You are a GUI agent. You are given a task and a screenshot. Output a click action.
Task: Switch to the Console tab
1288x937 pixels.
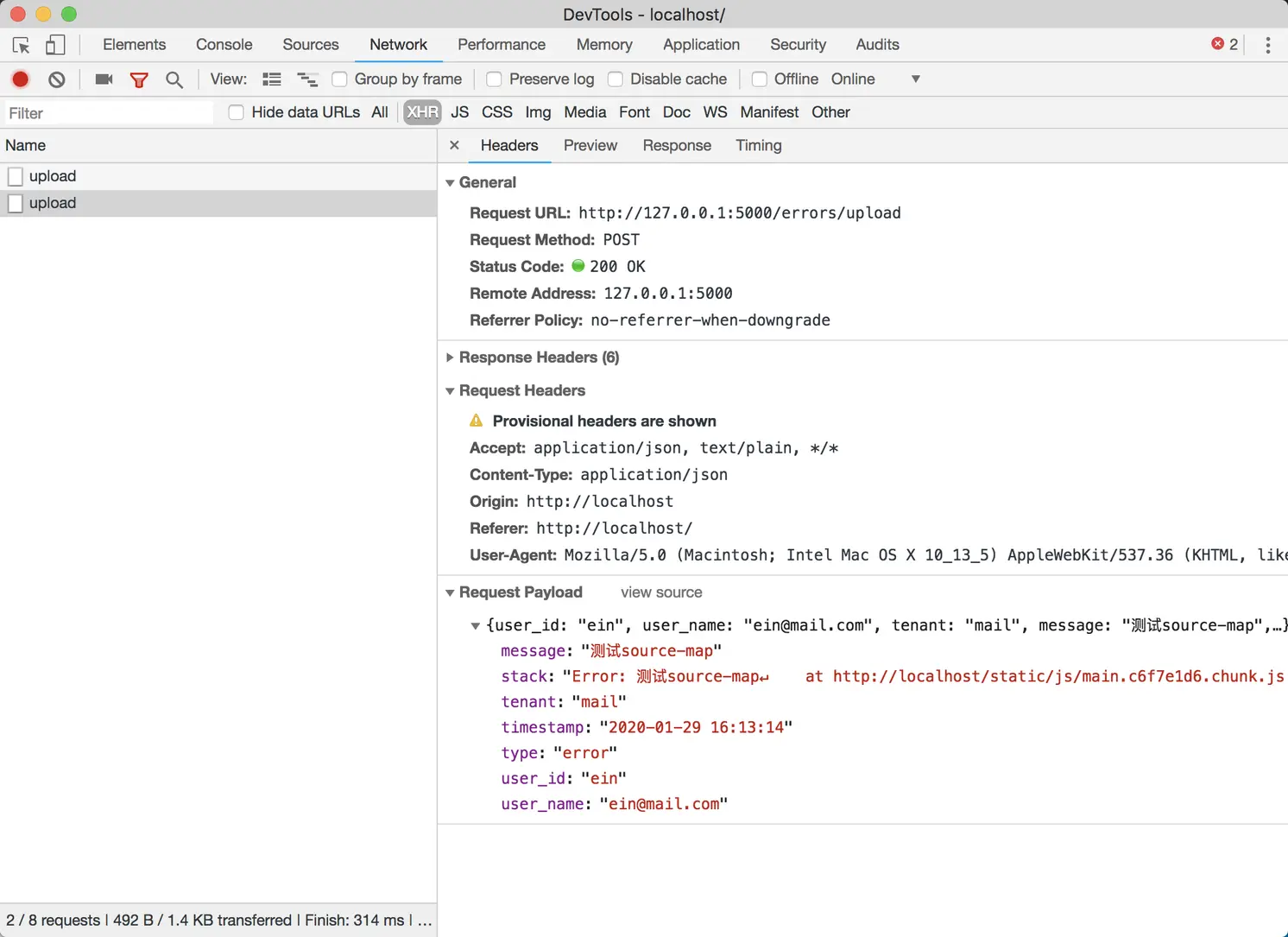pyautogui.click(x=224, y=45)
